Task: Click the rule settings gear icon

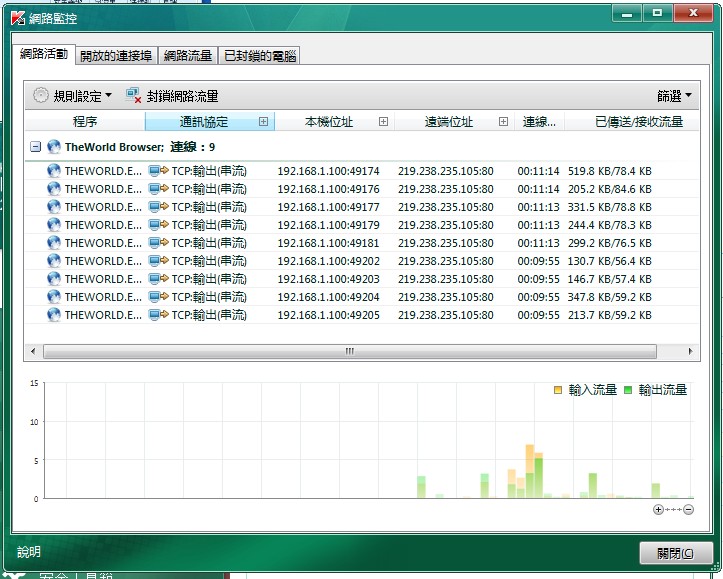Action: pos(41,95)
